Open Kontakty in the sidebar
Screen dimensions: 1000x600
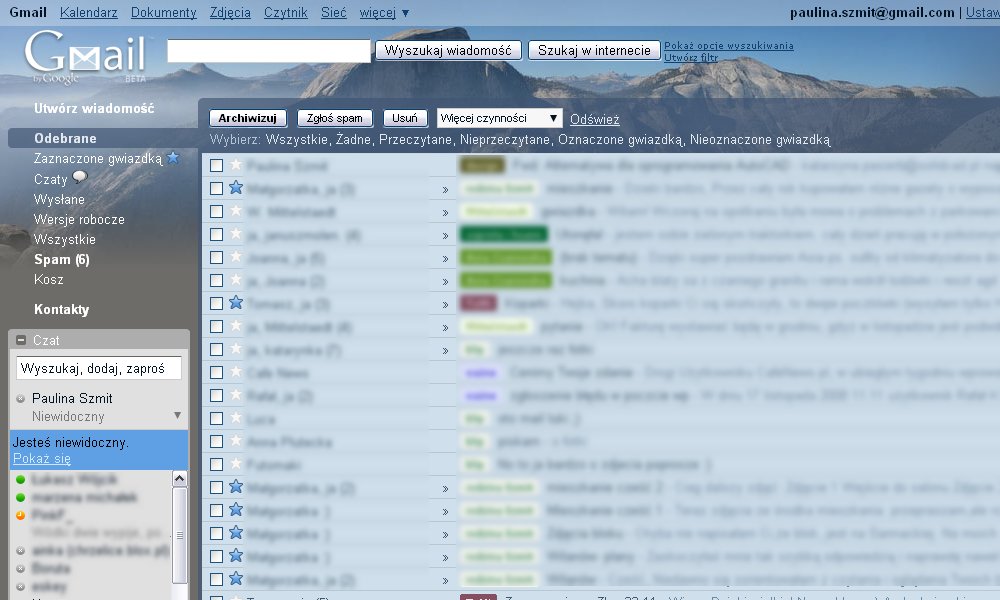pyautogui.click(x=62, y=309)
